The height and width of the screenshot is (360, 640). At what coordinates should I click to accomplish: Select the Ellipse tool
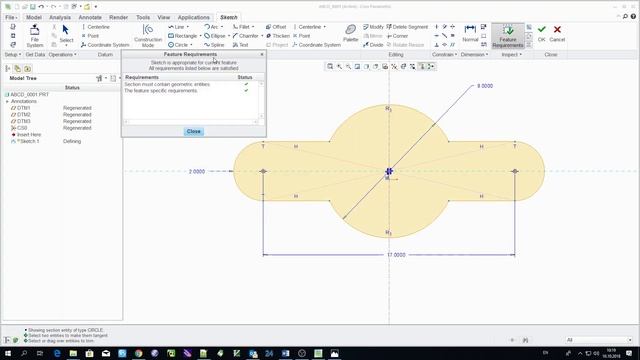[215, 36]
